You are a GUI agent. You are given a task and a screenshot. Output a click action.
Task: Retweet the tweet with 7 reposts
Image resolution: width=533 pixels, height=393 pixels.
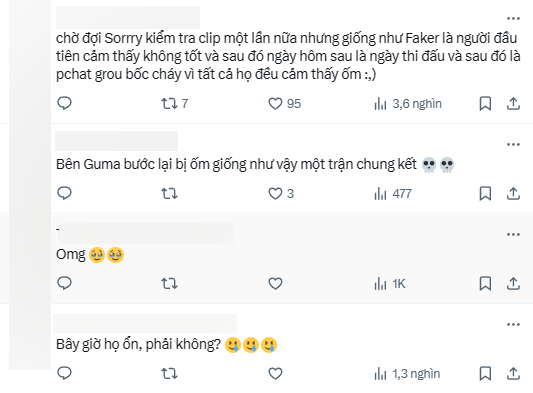pyautogui.click(x=174, y=103)
